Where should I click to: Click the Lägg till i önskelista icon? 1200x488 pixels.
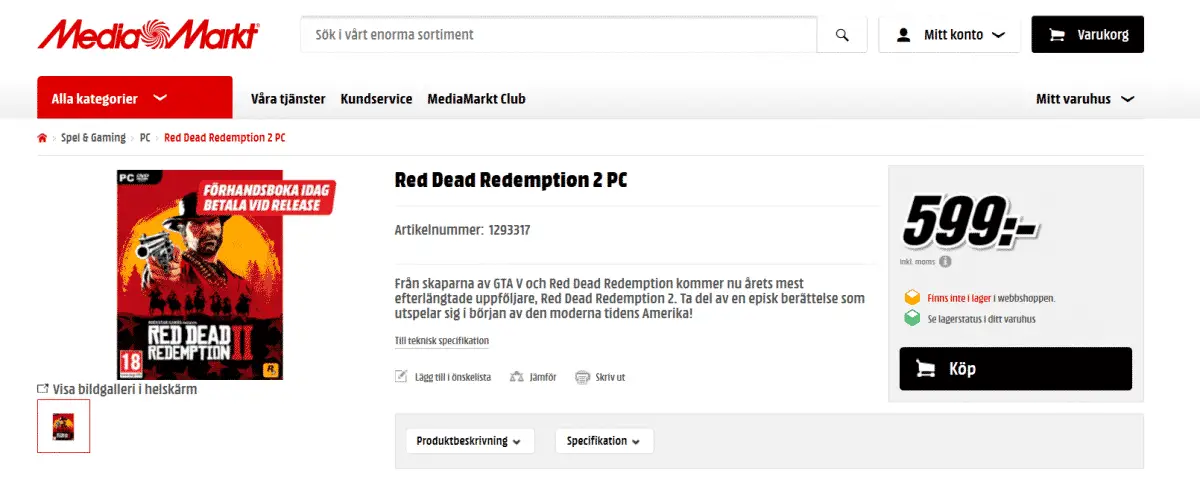click(x=402, y=377)
